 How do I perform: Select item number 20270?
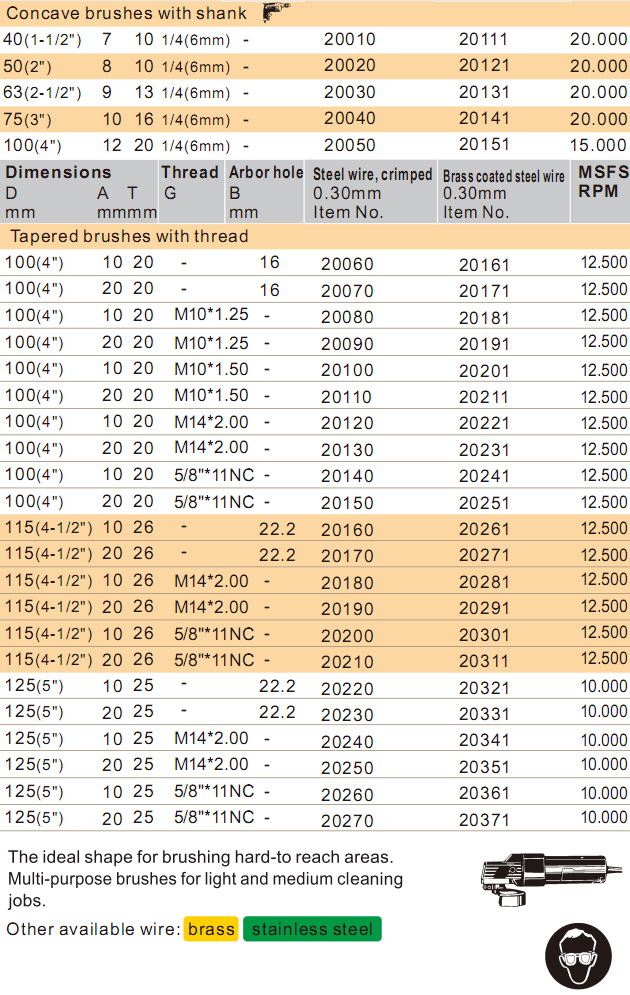tap(347, 821)
